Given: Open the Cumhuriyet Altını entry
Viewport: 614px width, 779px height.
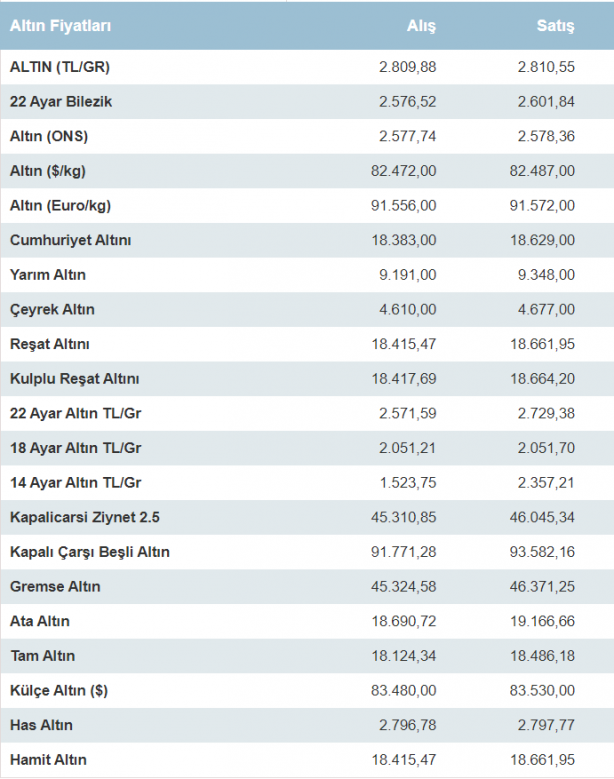Looking at the screenshot, I should click(70, 240).
